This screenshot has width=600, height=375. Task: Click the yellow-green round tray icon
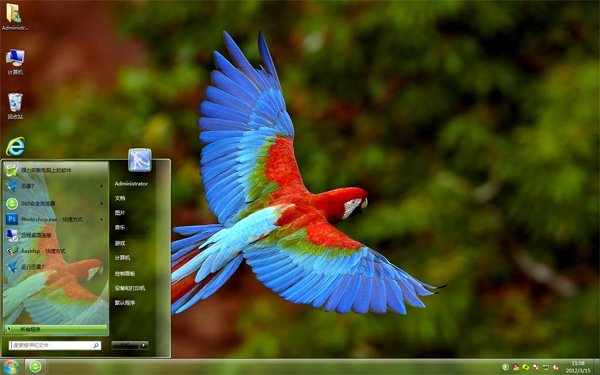[x=526, y=367]
